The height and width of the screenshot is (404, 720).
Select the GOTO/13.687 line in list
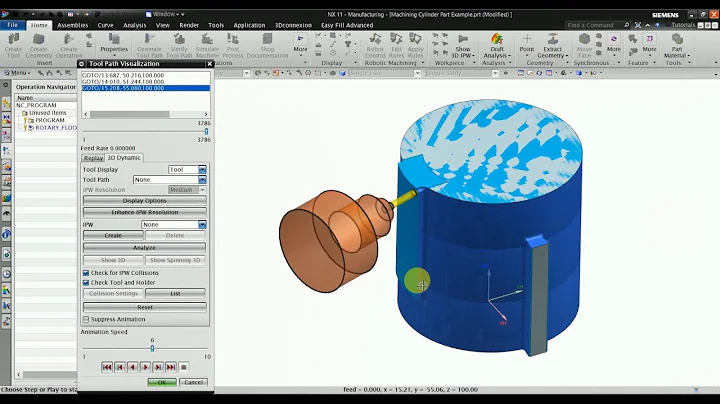146,75
